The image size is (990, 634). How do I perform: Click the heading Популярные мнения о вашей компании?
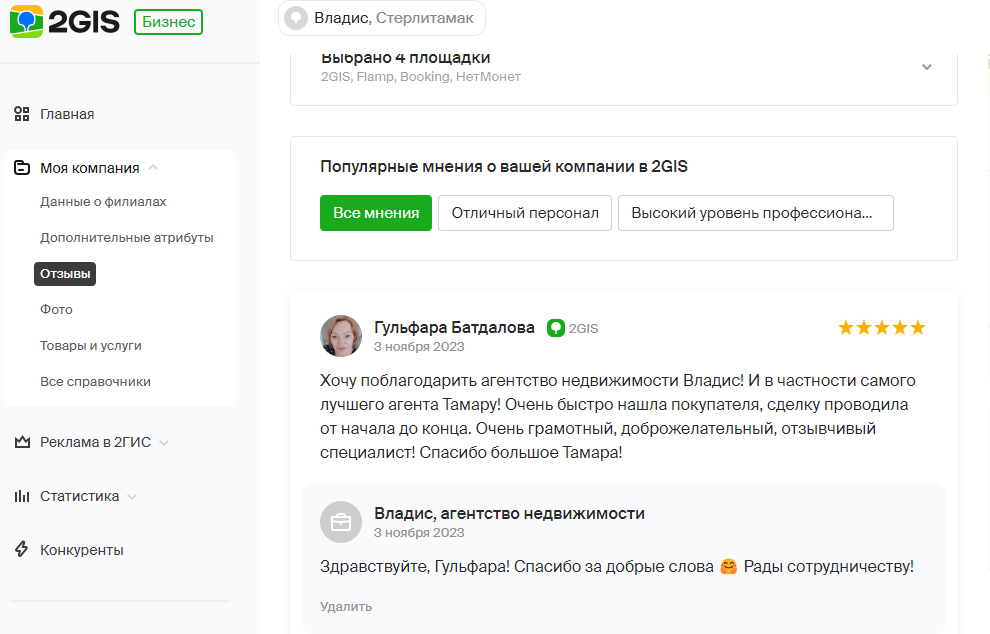[504, 166]
